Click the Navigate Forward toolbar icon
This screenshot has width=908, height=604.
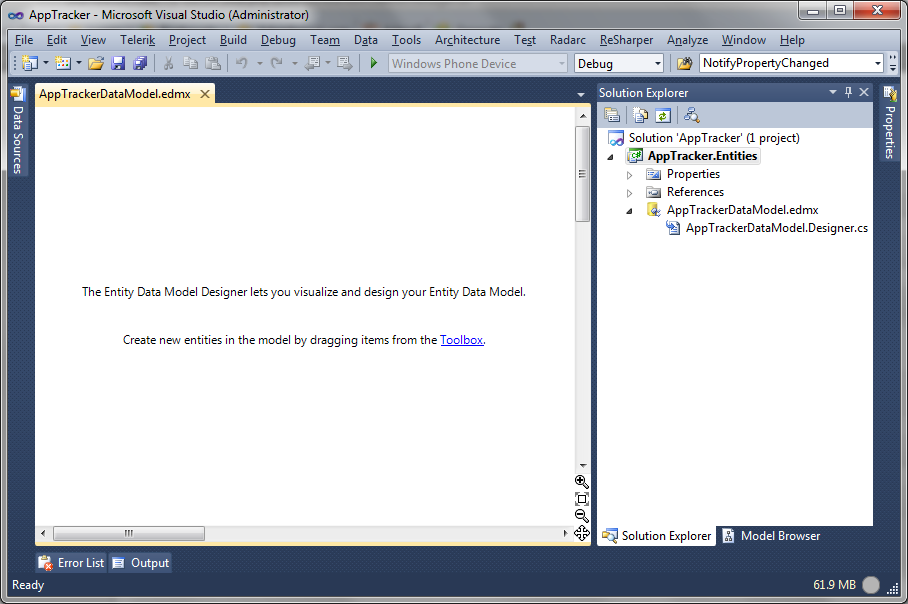coord(345,63)
